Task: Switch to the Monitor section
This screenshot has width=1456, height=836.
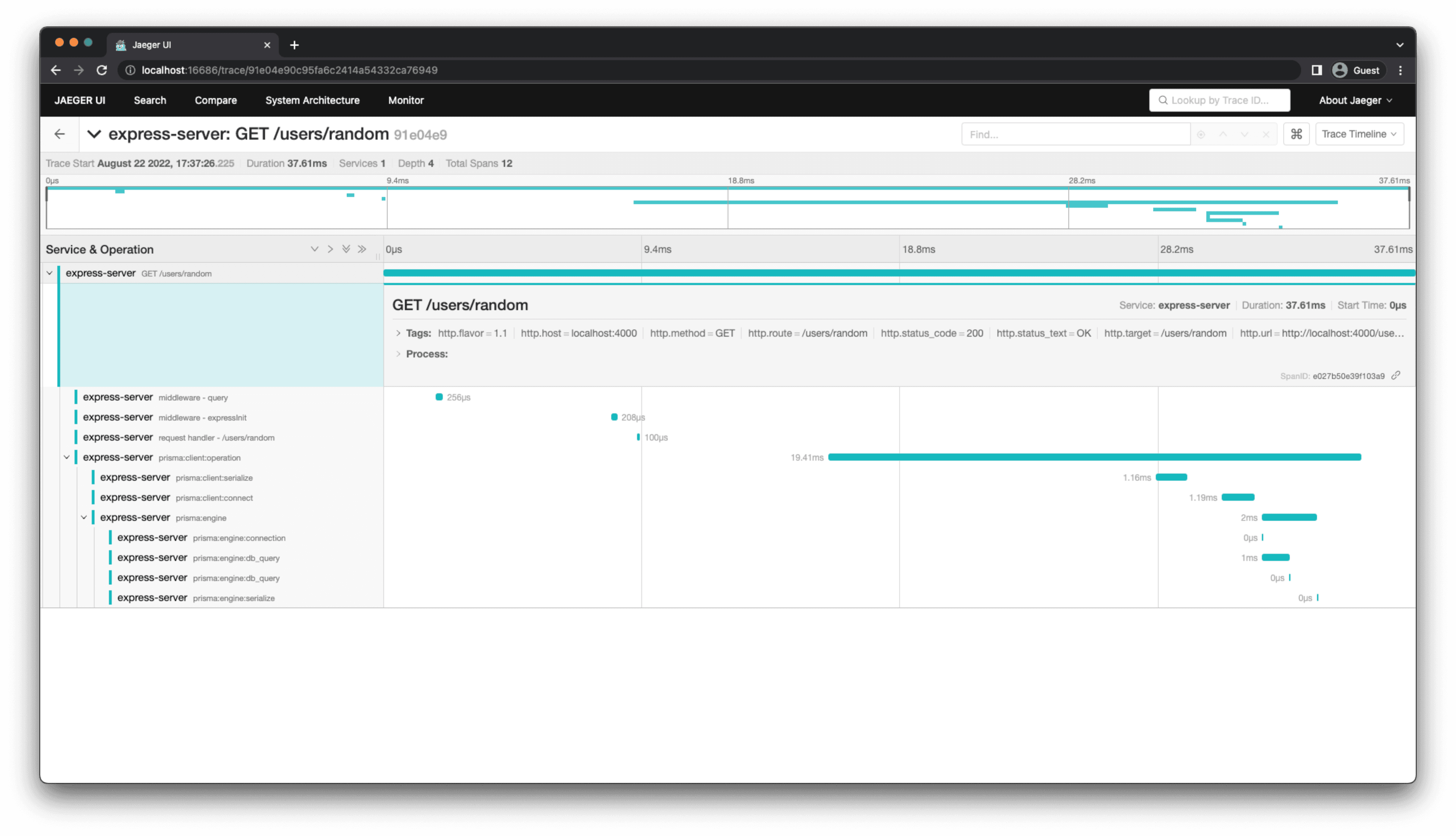Action: 406,100
